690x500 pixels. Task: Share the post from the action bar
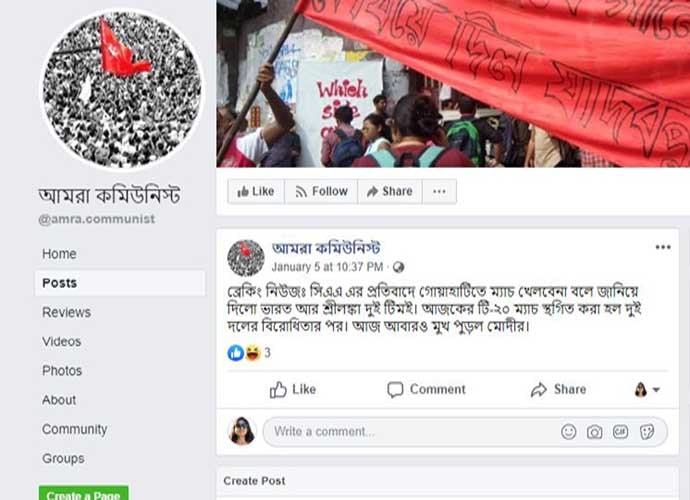[558, 390]
